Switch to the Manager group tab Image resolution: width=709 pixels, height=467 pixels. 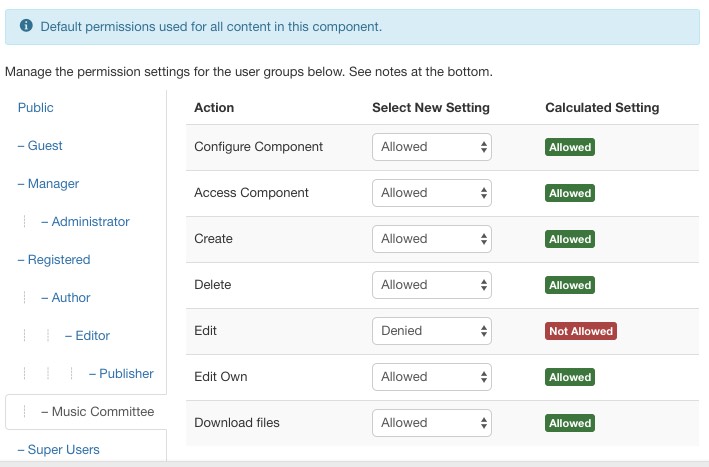tap(48, 184)
